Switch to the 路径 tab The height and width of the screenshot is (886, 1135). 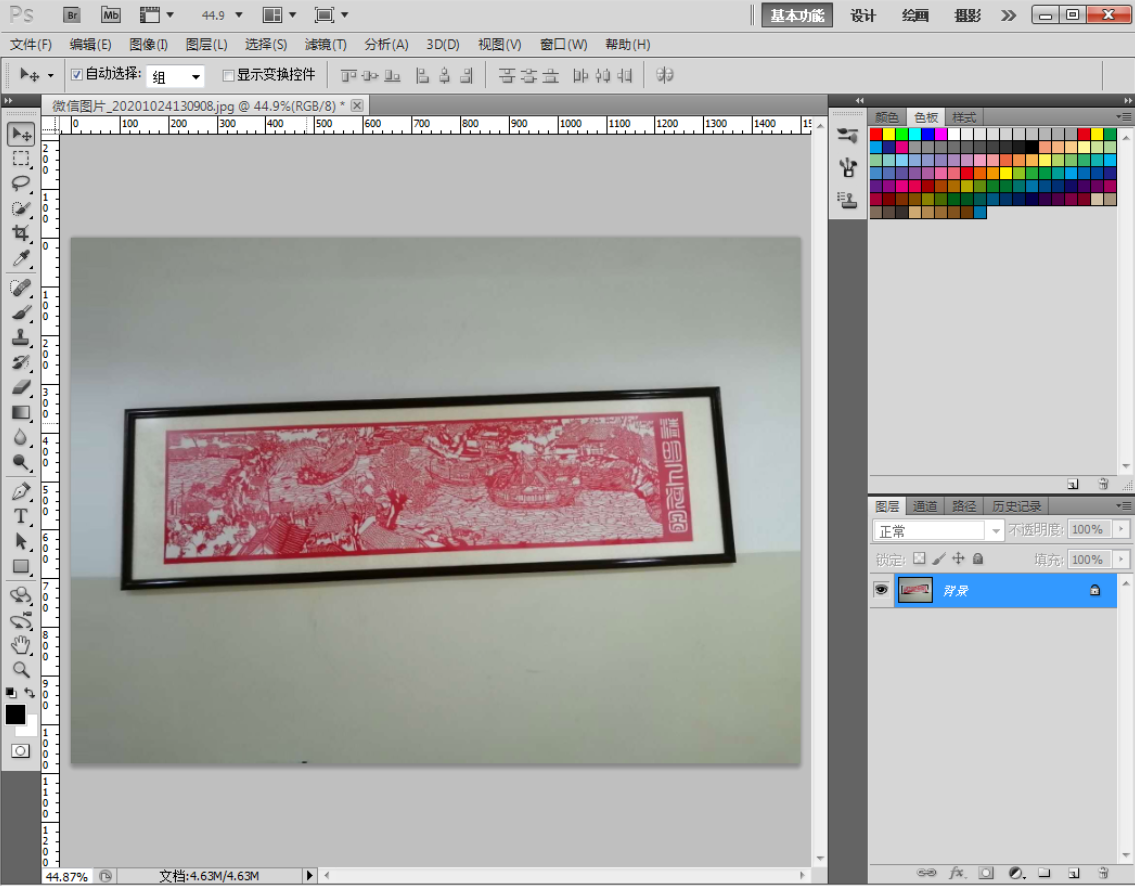click(x=964, y=506)
